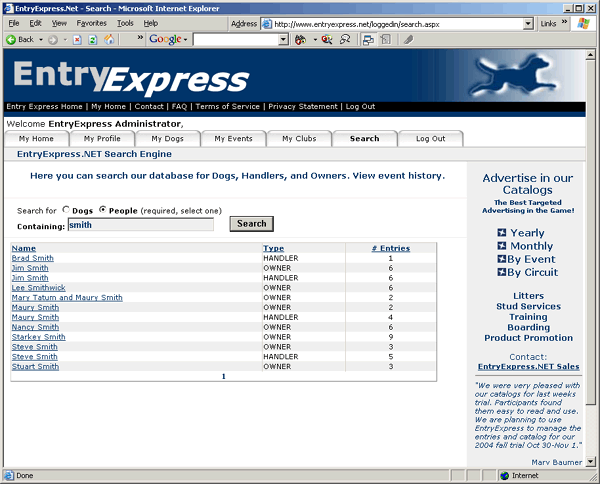Click the Refresh page icon
The height and width of the screenshot is (484, 600).
[x=92, y=40]
